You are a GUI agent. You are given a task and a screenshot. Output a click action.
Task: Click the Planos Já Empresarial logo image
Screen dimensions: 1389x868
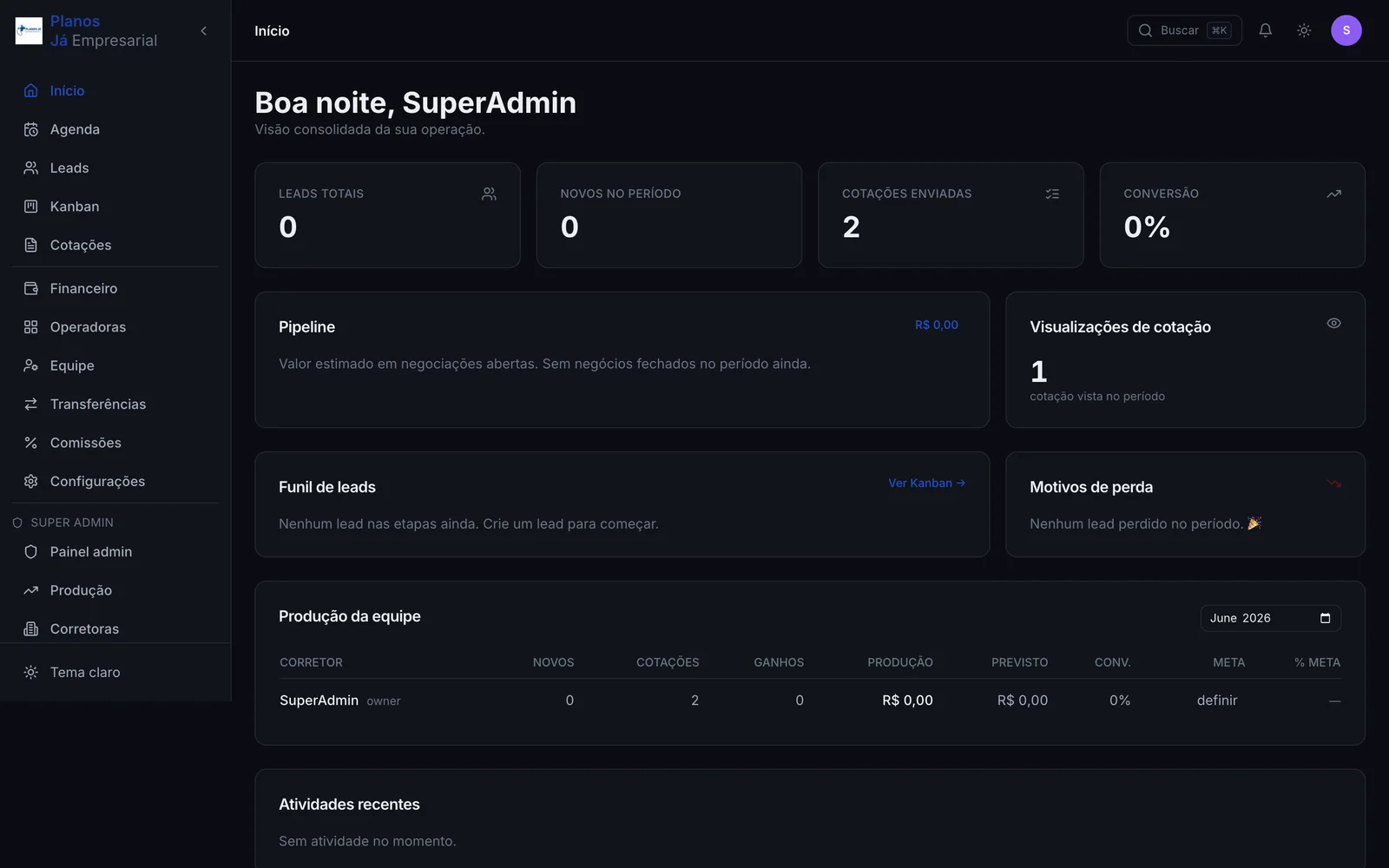[x=29, y=30]
